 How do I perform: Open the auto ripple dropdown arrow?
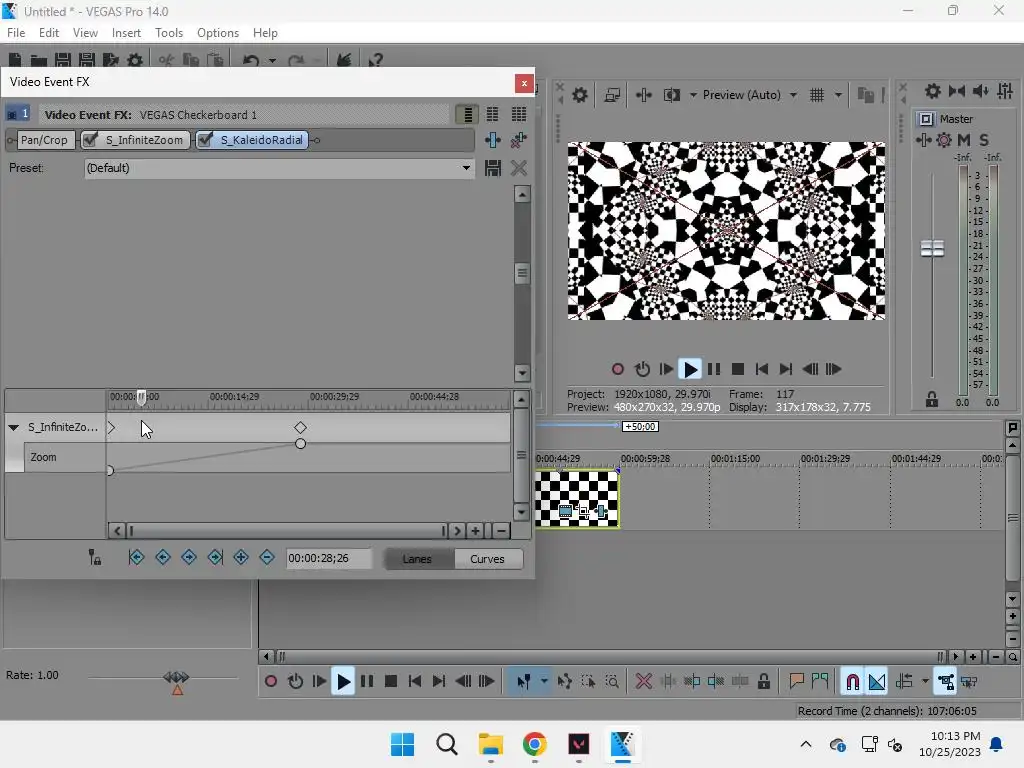[925, 682]
